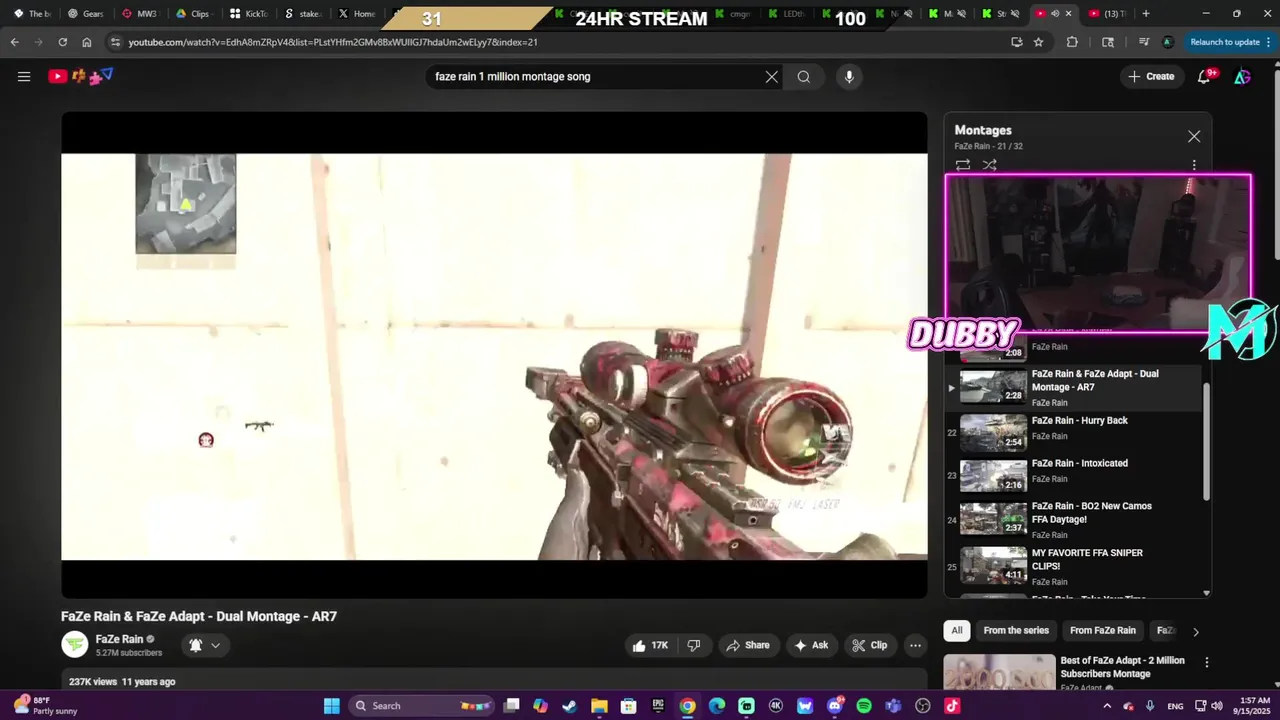Open Best of FaZe Adapt video options
1280x720 pixels.
point(1207,662)
